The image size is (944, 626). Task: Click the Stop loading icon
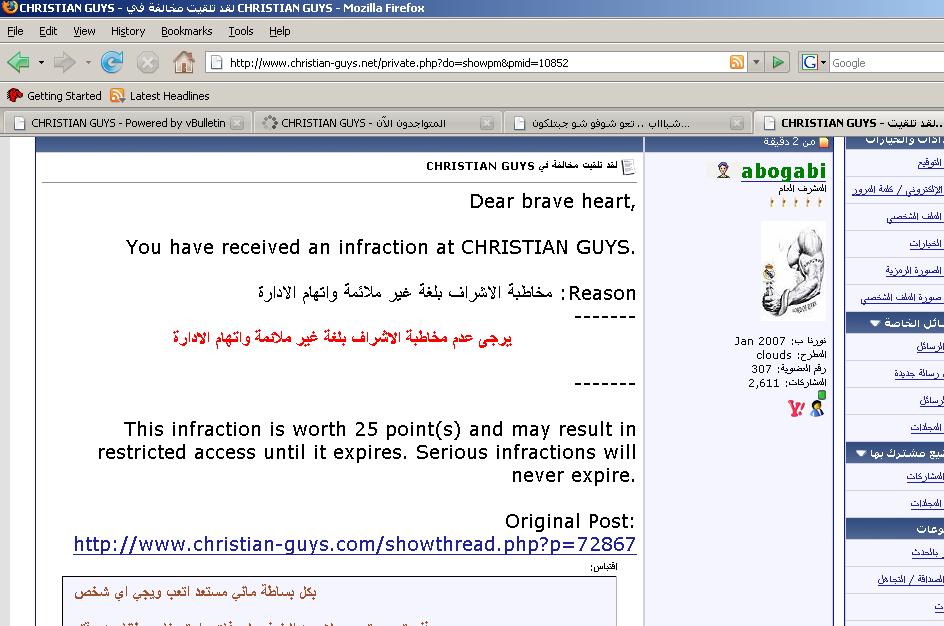pos(148,63)
